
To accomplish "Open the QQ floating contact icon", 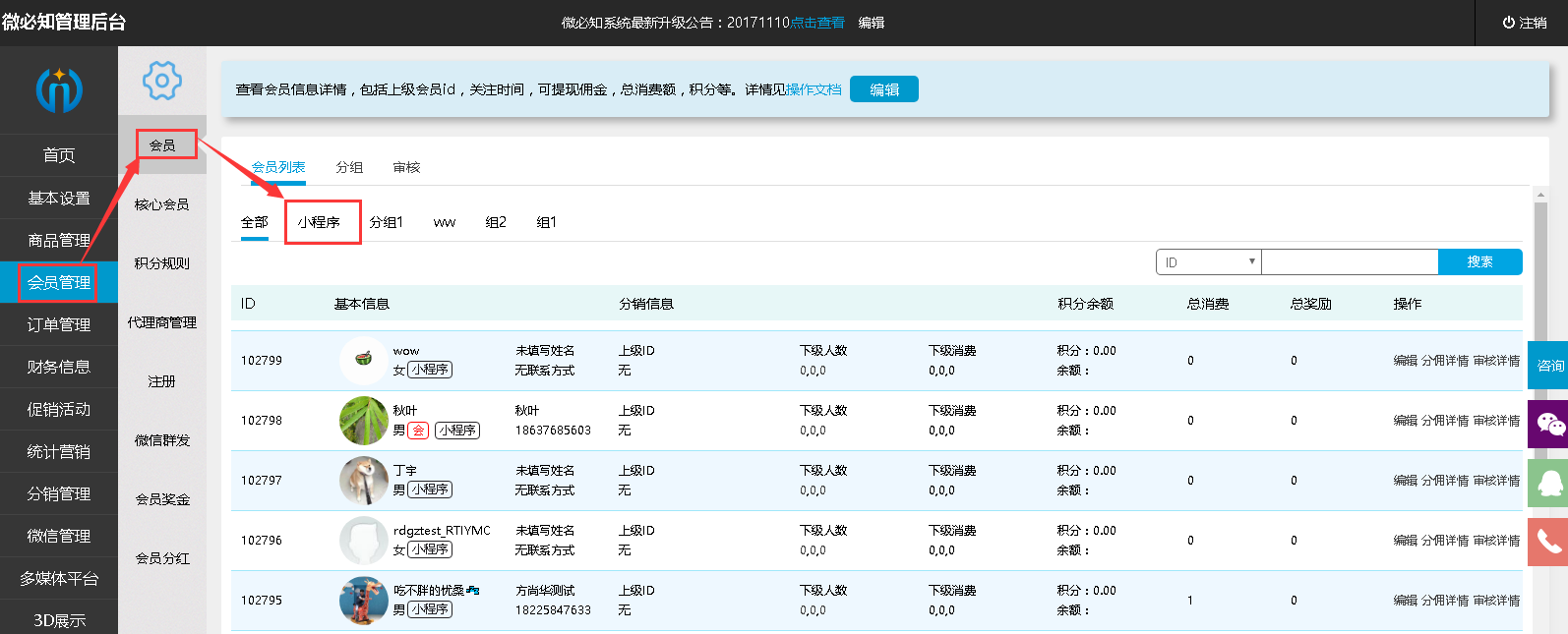I will [1548, 483].
